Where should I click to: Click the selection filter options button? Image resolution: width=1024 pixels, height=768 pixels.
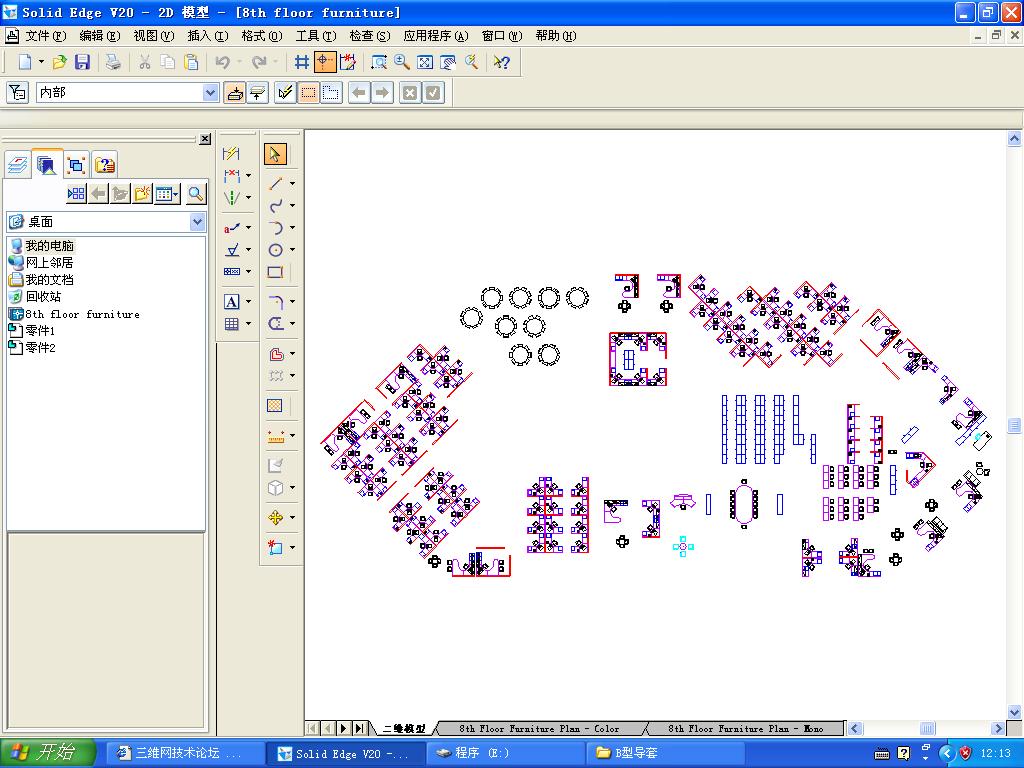[x=18, y=93]
